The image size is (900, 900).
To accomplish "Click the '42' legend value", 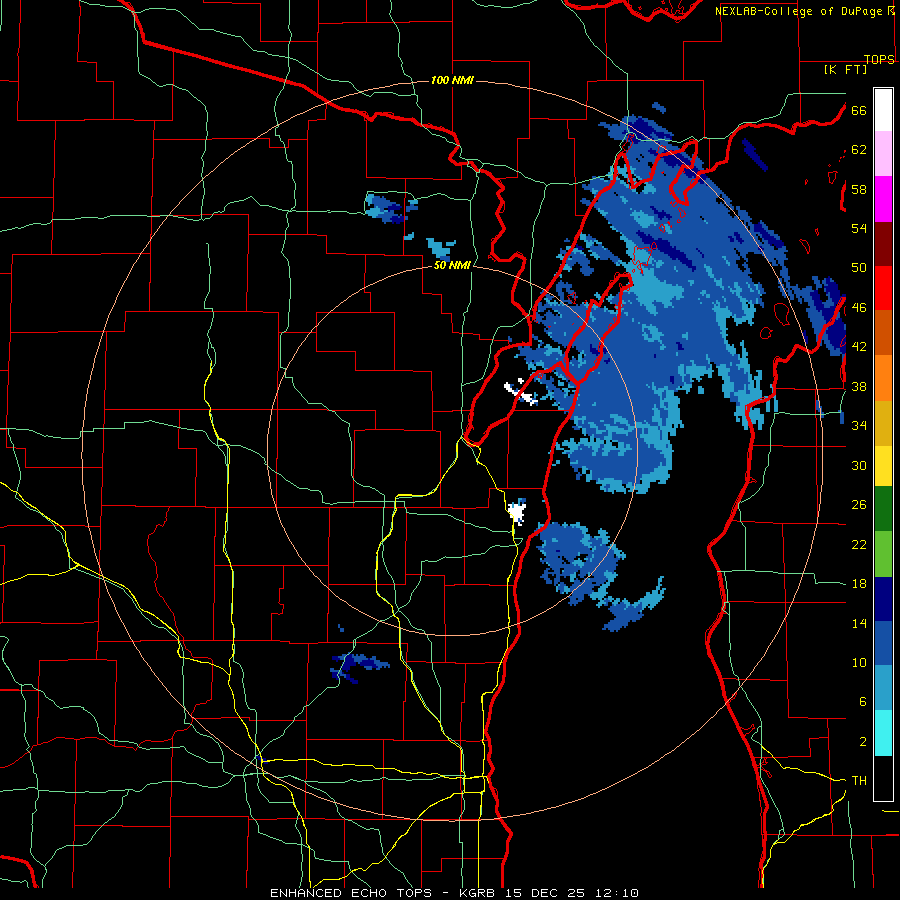I will 859,347.
